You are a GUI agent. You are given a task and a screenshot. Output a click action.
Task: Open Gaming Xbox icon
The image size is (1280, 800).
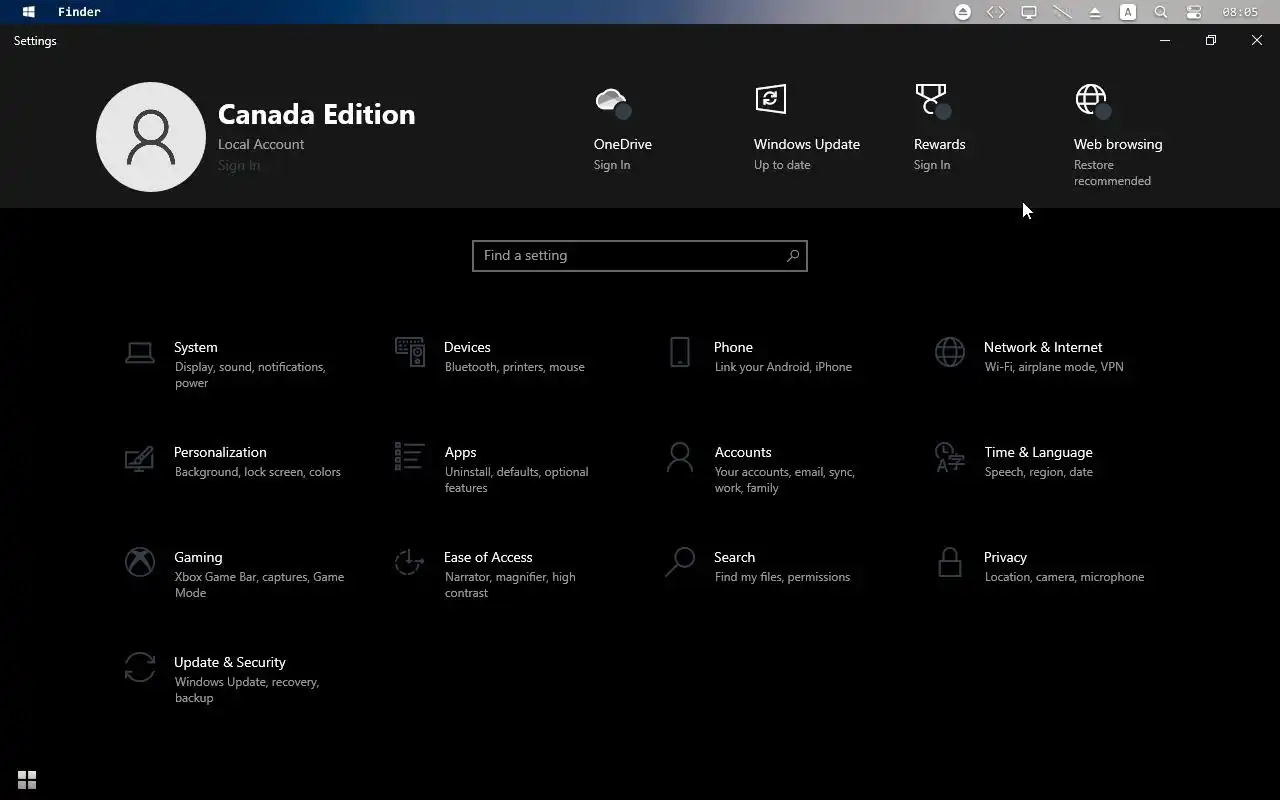(140, 562)
